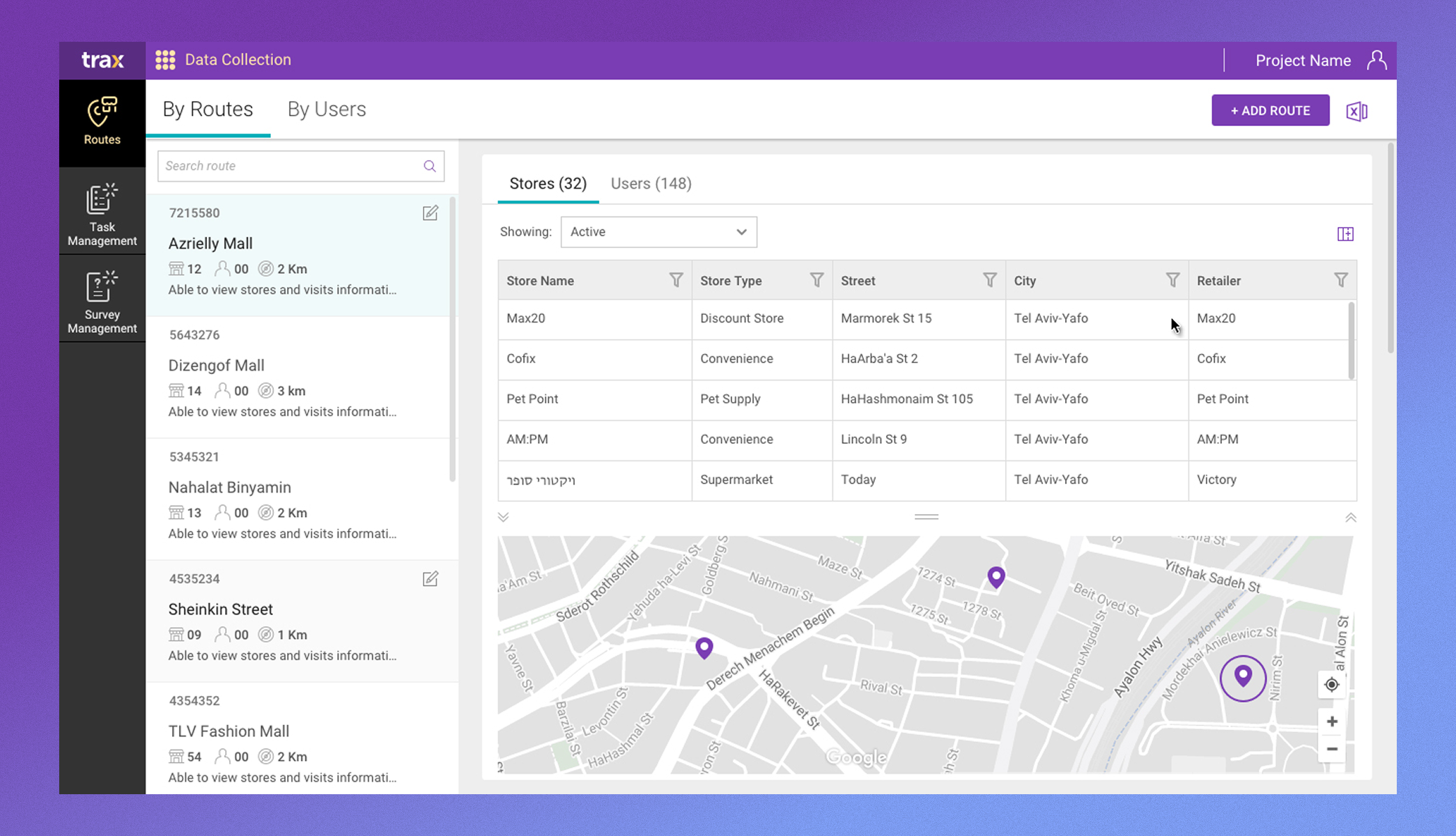Center map on my location
Image resolution: width=1456 pixels, height=836 pixels.
coord(1331,685)
